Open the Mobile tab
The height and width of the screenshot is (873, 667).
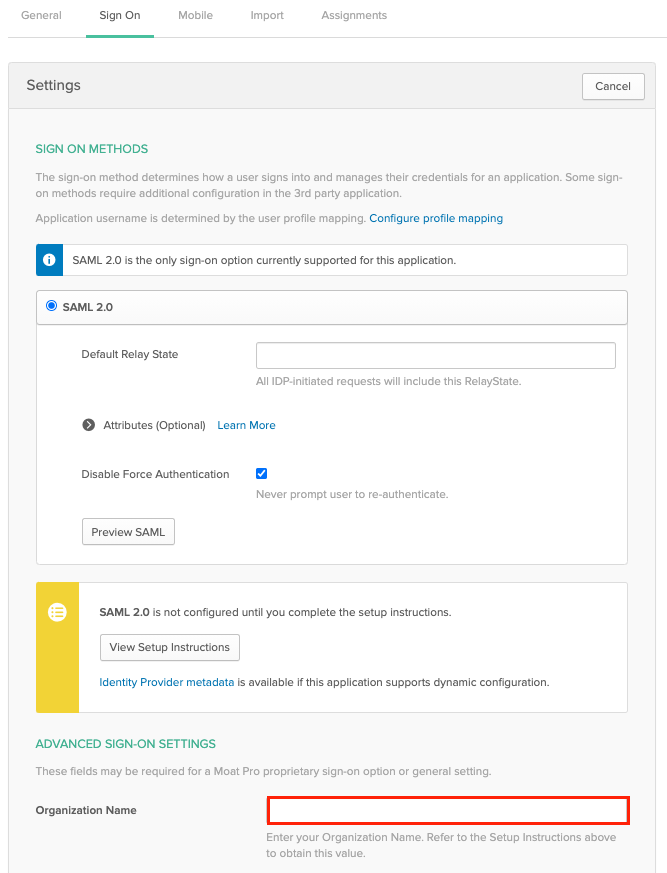pos(195,16)
